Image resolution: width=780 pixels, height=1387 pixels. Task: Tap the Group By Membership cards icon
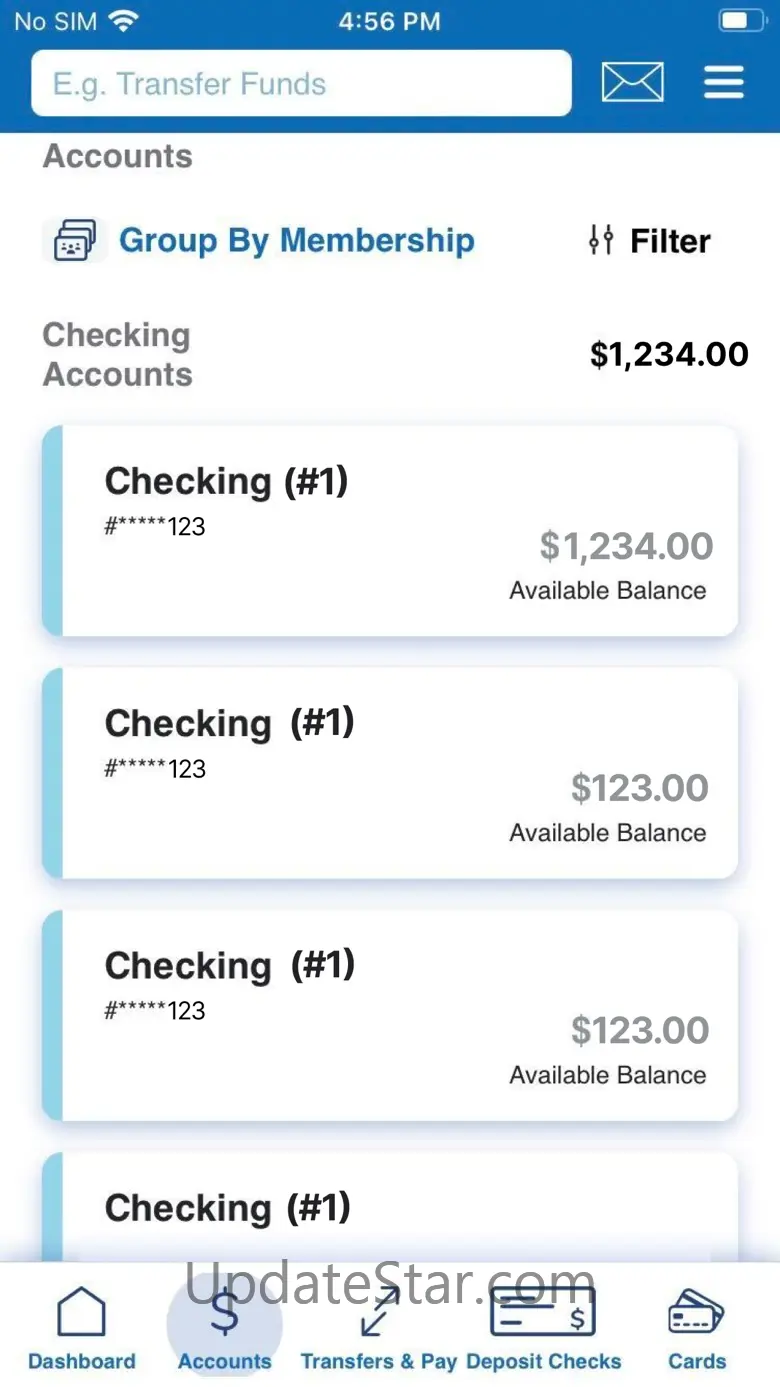coord(74,241)
